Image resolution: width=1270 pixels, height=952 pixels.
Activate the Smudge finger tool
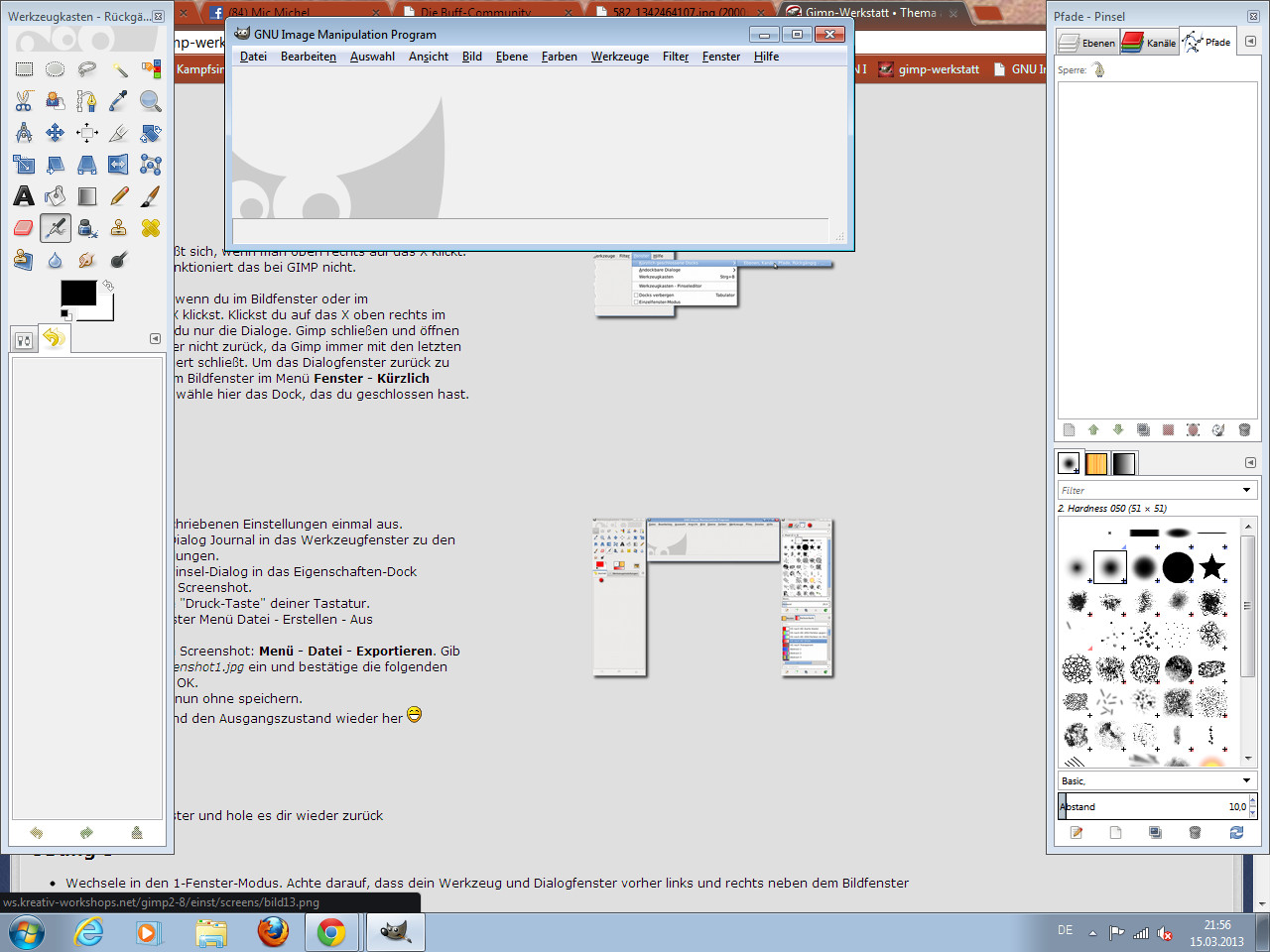[87, 260]
